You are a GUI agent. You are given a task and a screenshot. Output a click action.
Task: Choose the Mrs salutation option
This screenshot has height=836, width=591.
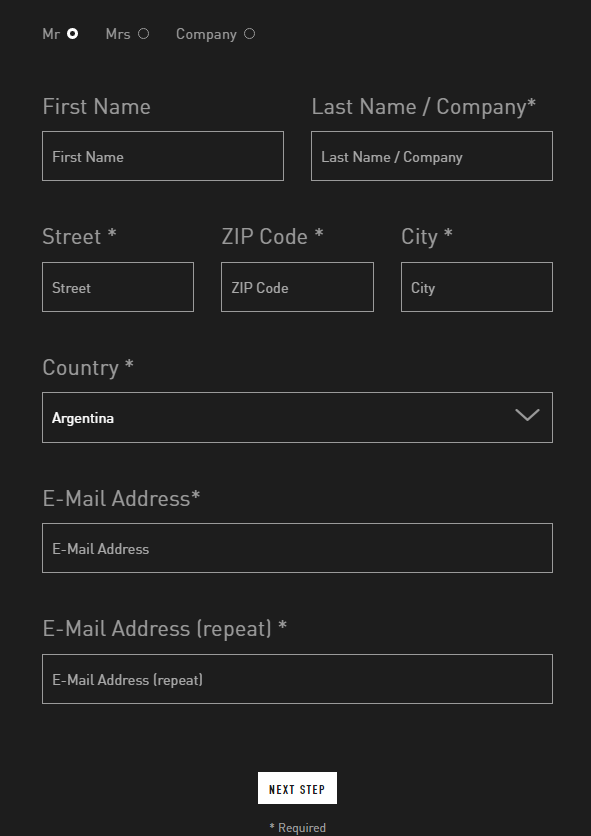tap(143, 34)
